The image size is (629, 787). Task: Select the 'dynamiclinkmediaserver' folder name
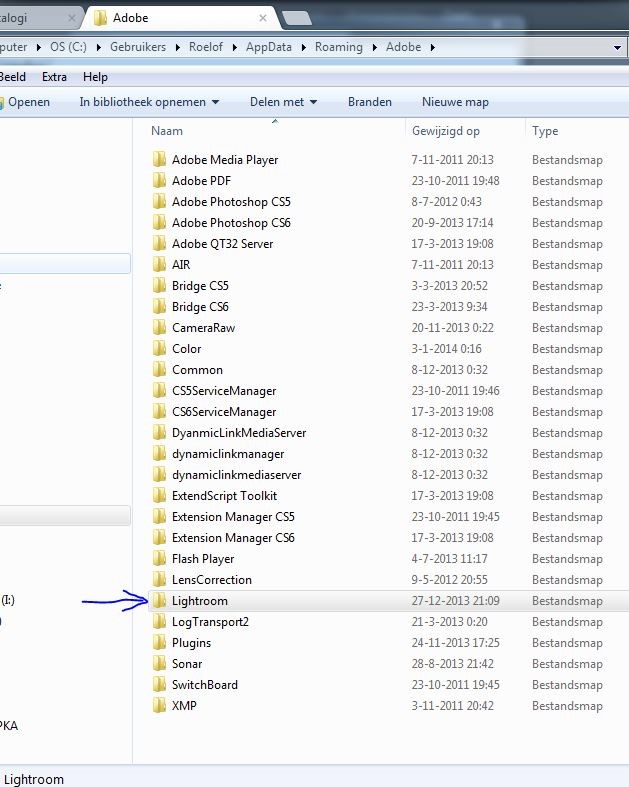[x=236, y=475]
